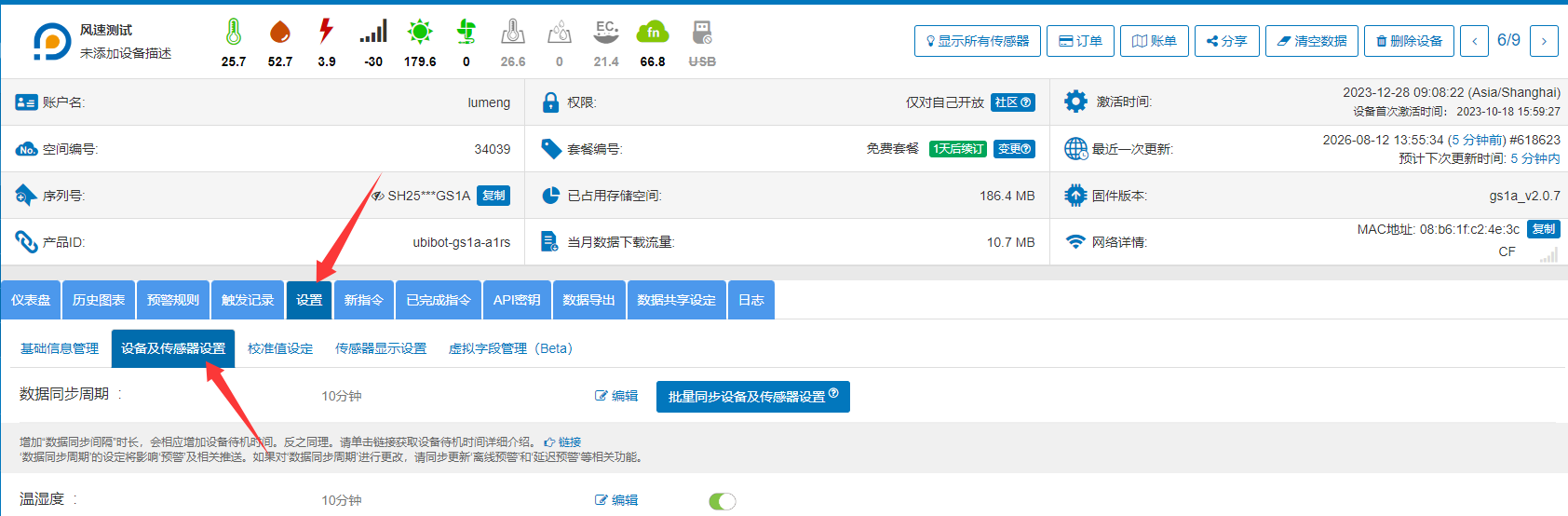Click the last update globe icon
The image size is (1568, 516).
[x=1075, y=149]
